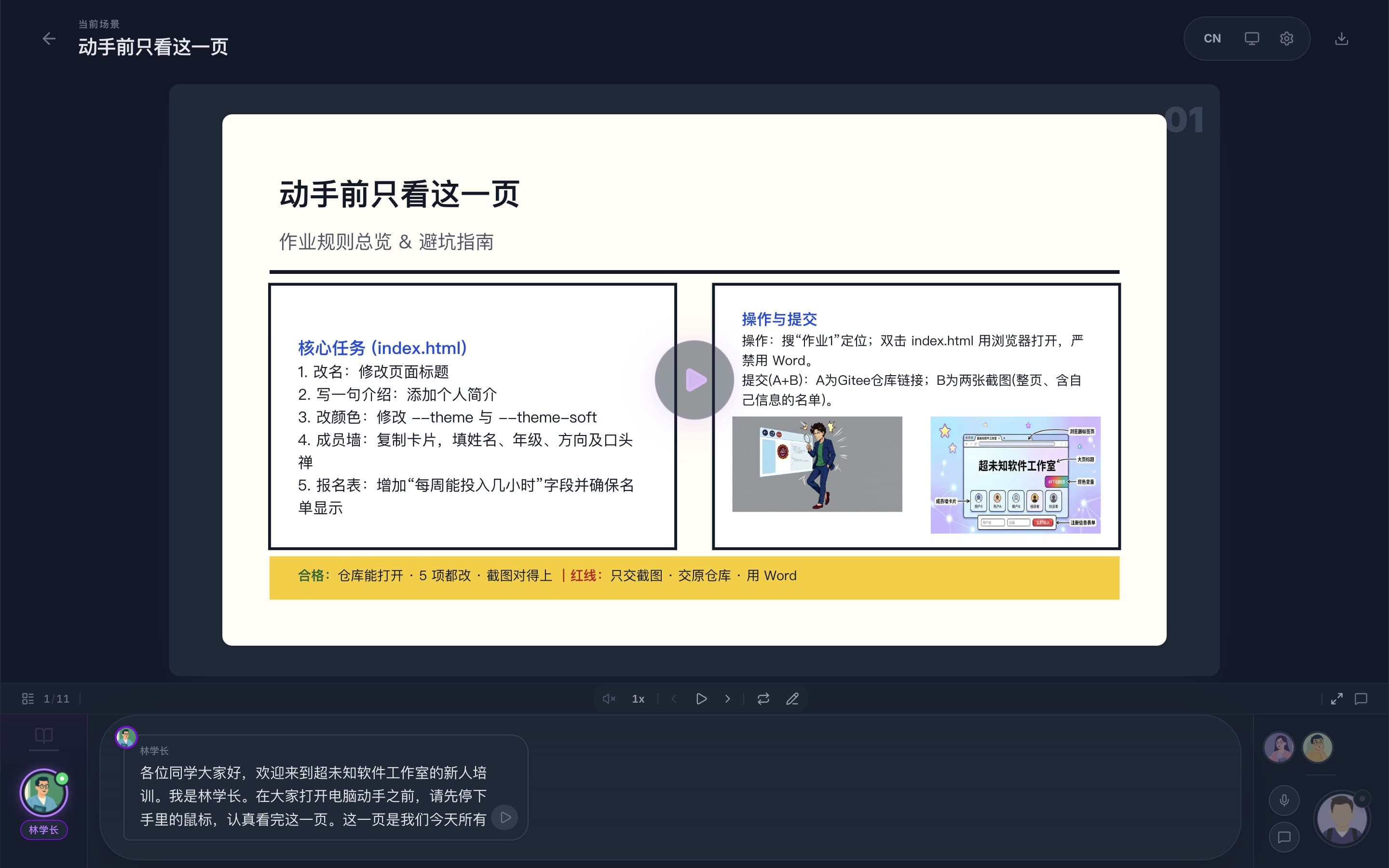Image resolution: width=1389 pixels, height=868 pixels.
Task: Toggle loop playback icon
Action: tap(763, 699)
